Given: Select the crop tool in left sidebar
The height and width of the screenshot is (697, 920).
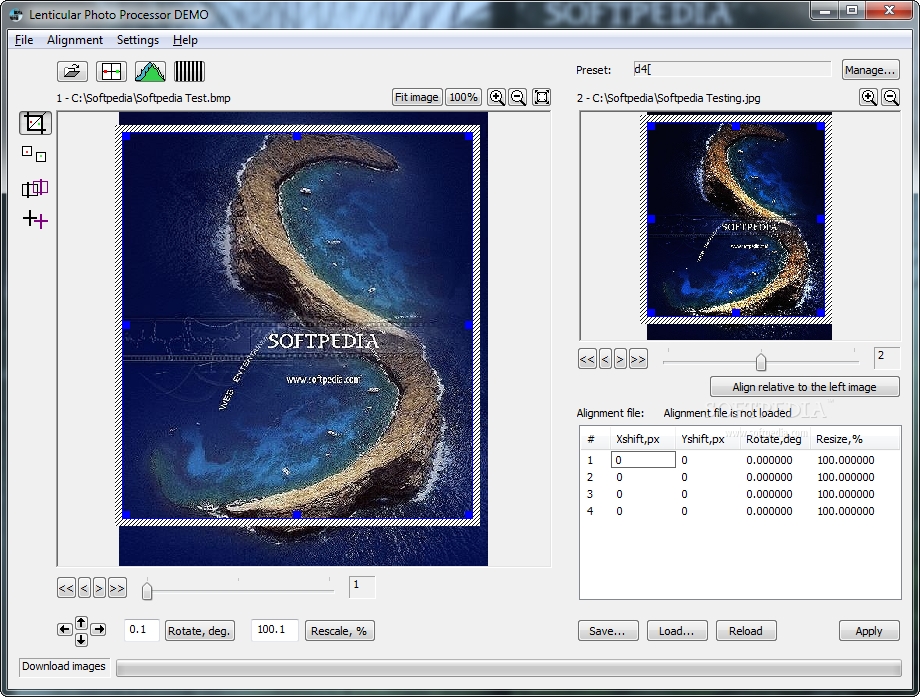Looking at the screenshot, I should (x=35, y=123).
